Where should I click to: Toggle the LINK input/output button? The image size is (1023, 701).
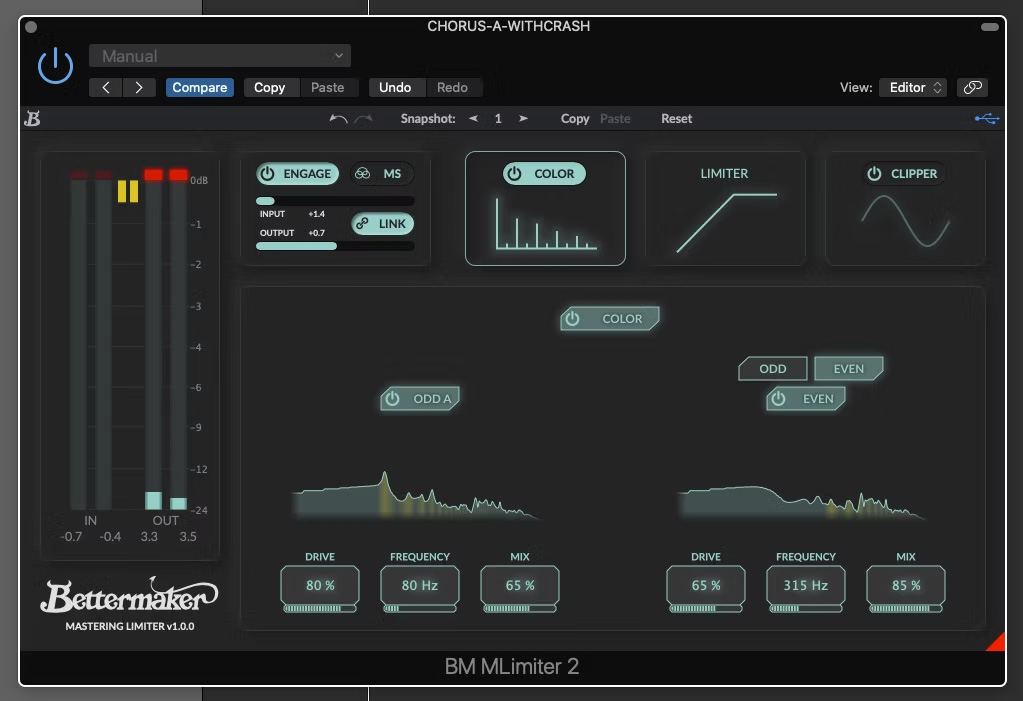[383, 224]
